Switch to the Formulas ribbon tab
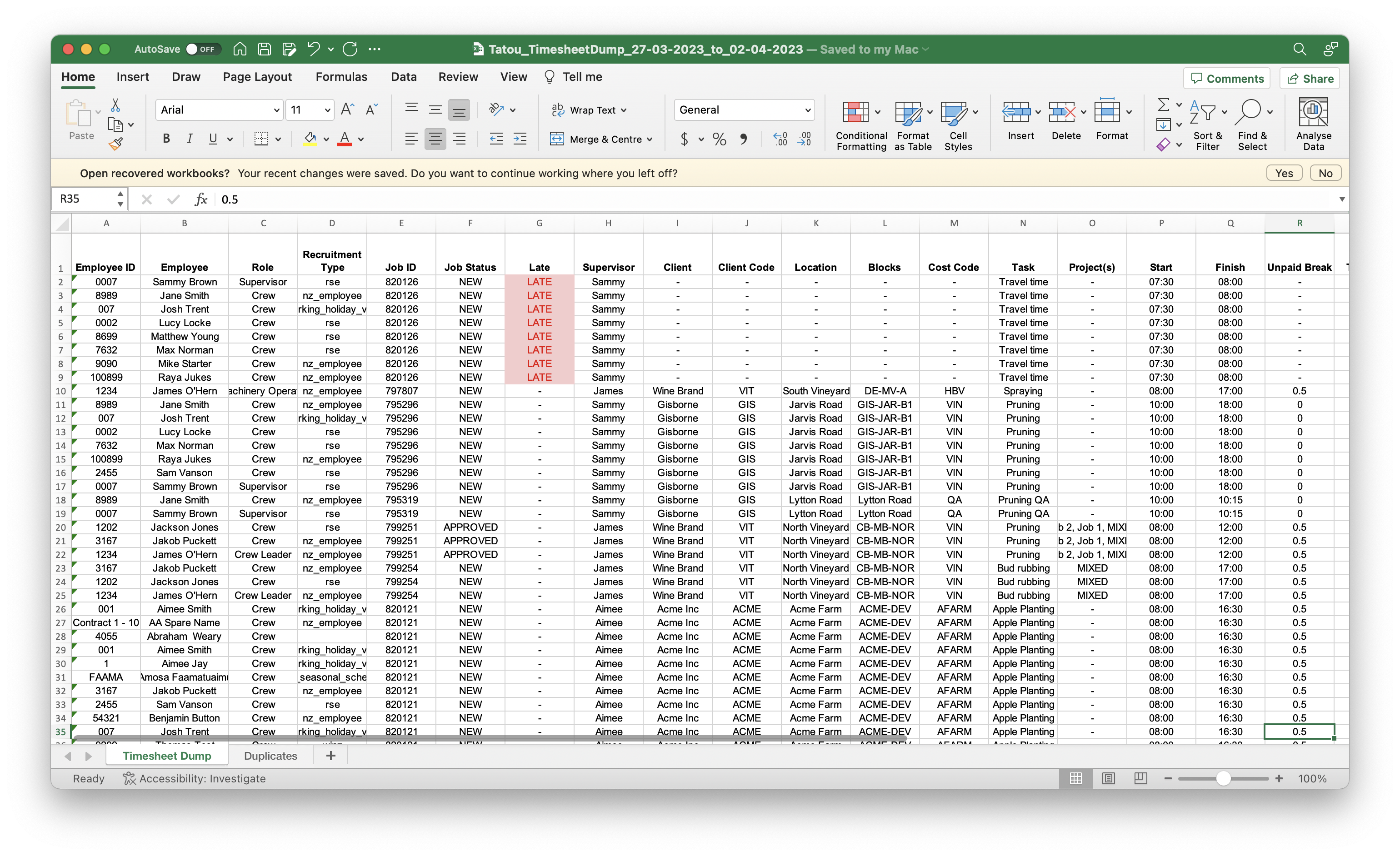The height and width of the screenshot is (856, 1400). [x=341, y=77]
